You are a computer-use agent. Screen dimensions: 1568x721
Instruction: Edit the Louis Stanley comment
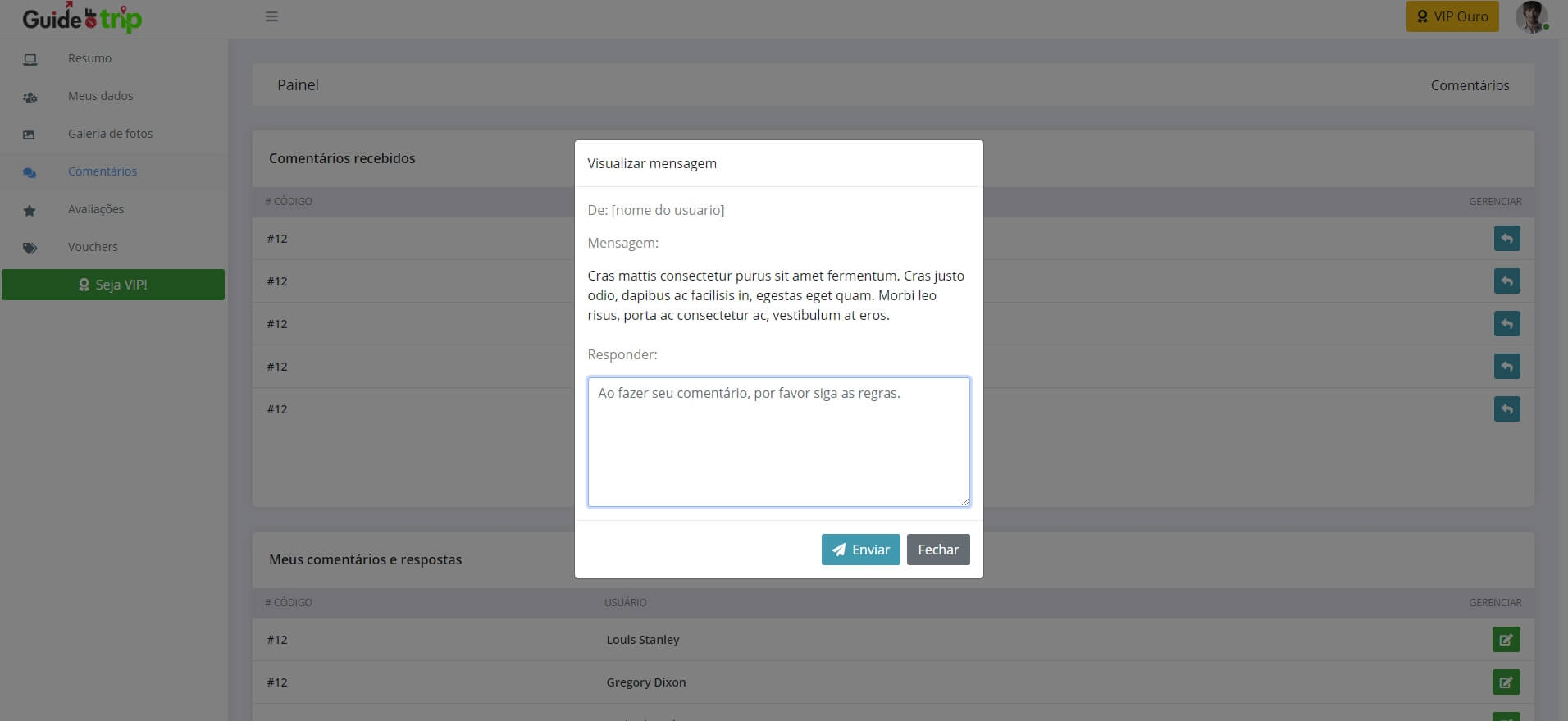(x=1506, y=640)
